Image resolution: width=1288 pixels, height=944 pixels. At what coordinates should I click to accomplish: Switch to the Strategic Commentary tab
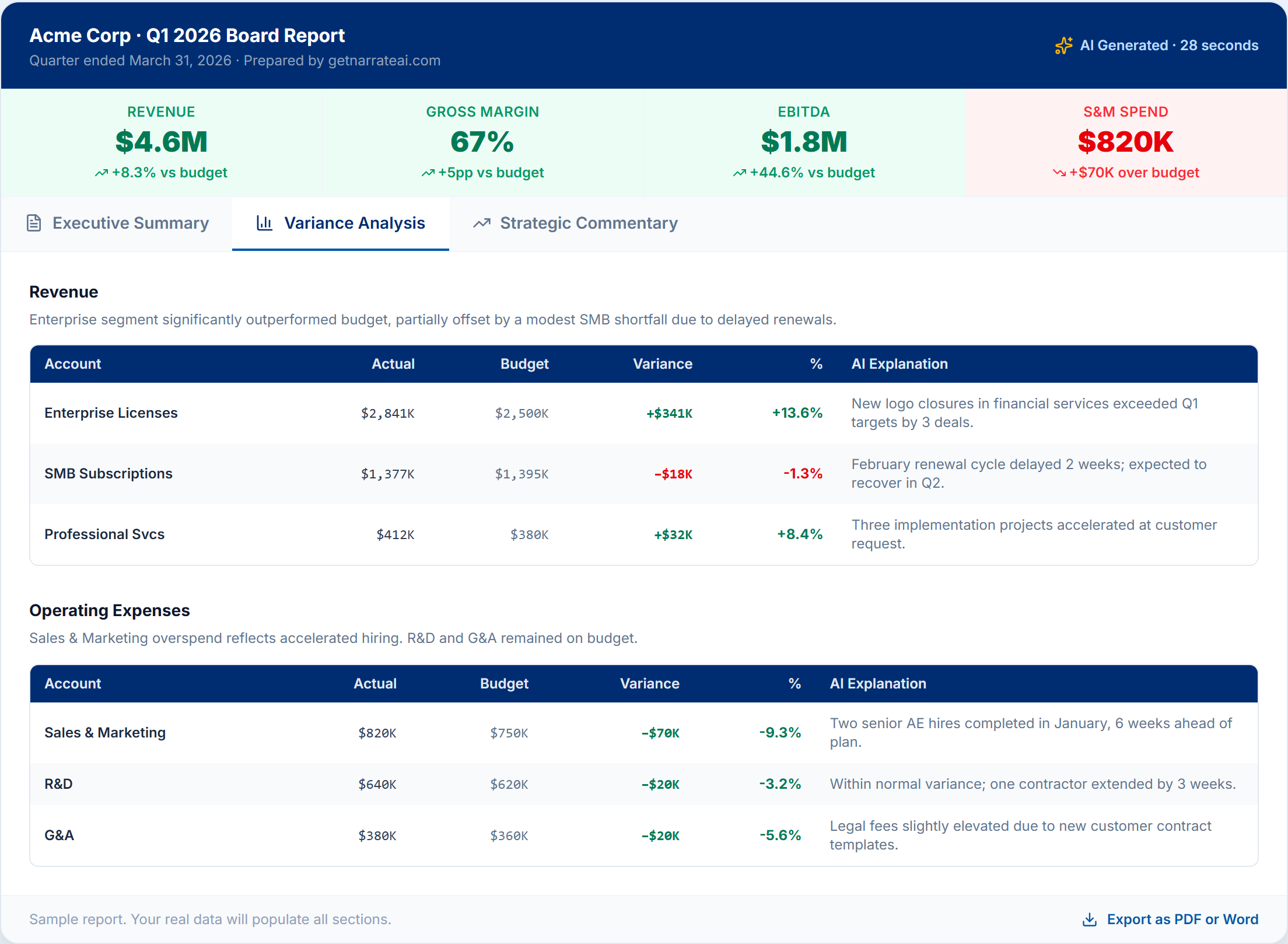(575, 223)
